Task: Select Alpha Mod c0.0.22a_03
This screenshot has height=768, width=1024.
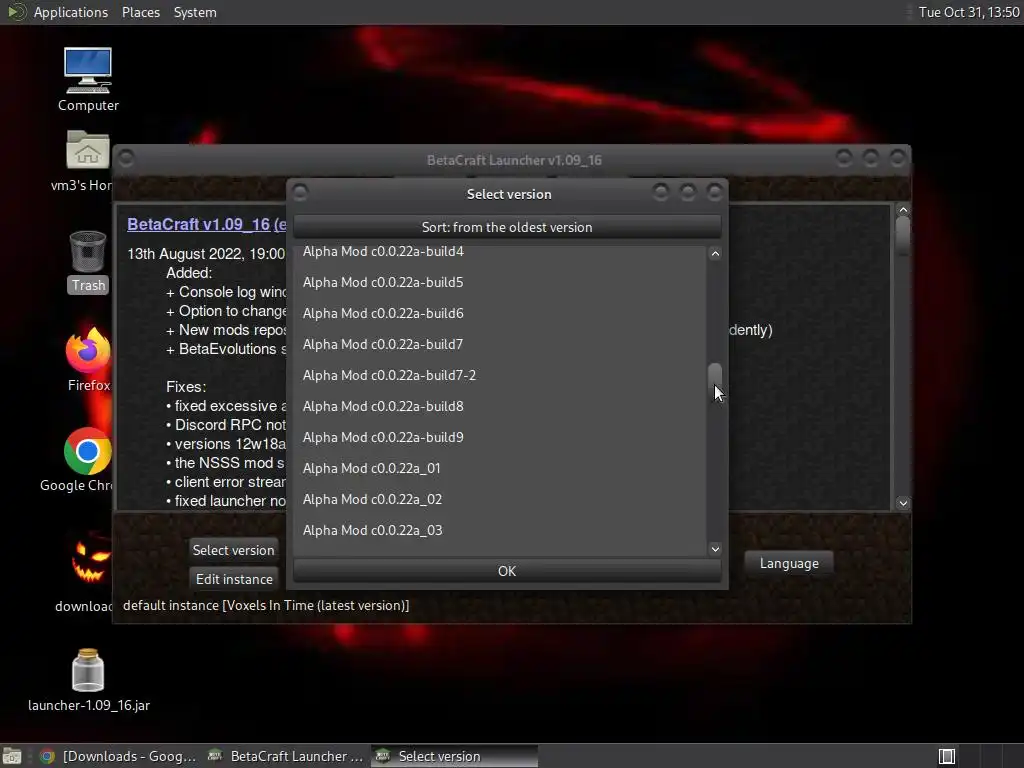Action: (x=501, y=530)
